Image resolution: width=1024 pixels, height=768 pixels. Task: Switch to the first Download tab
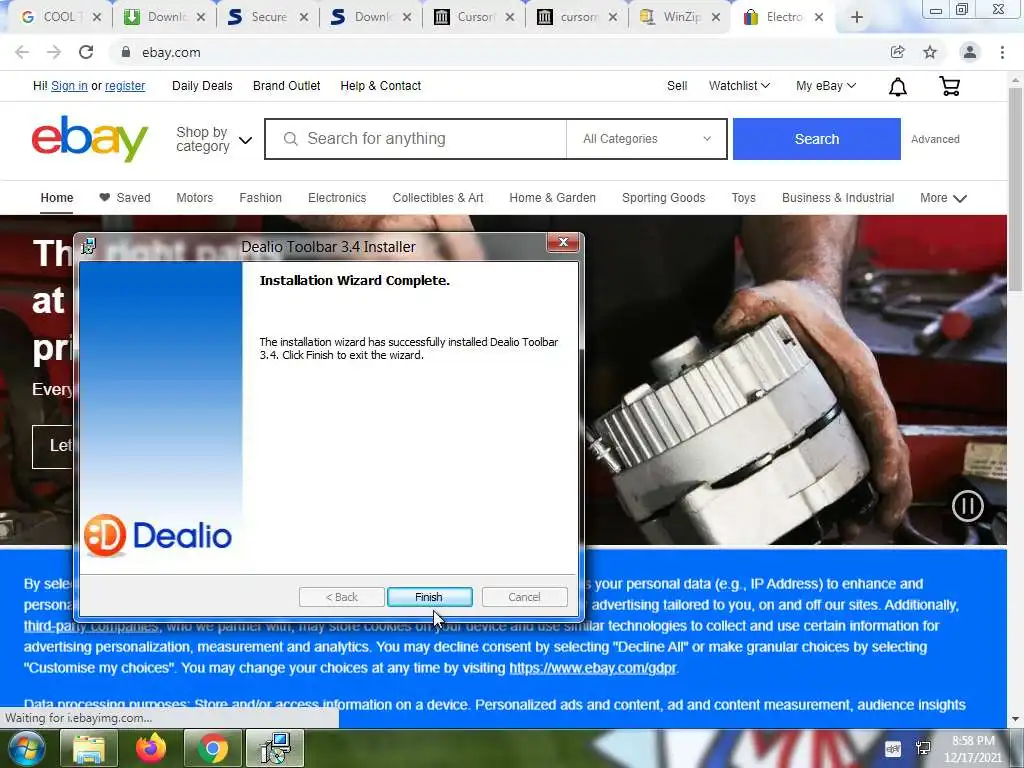(163, 17)
